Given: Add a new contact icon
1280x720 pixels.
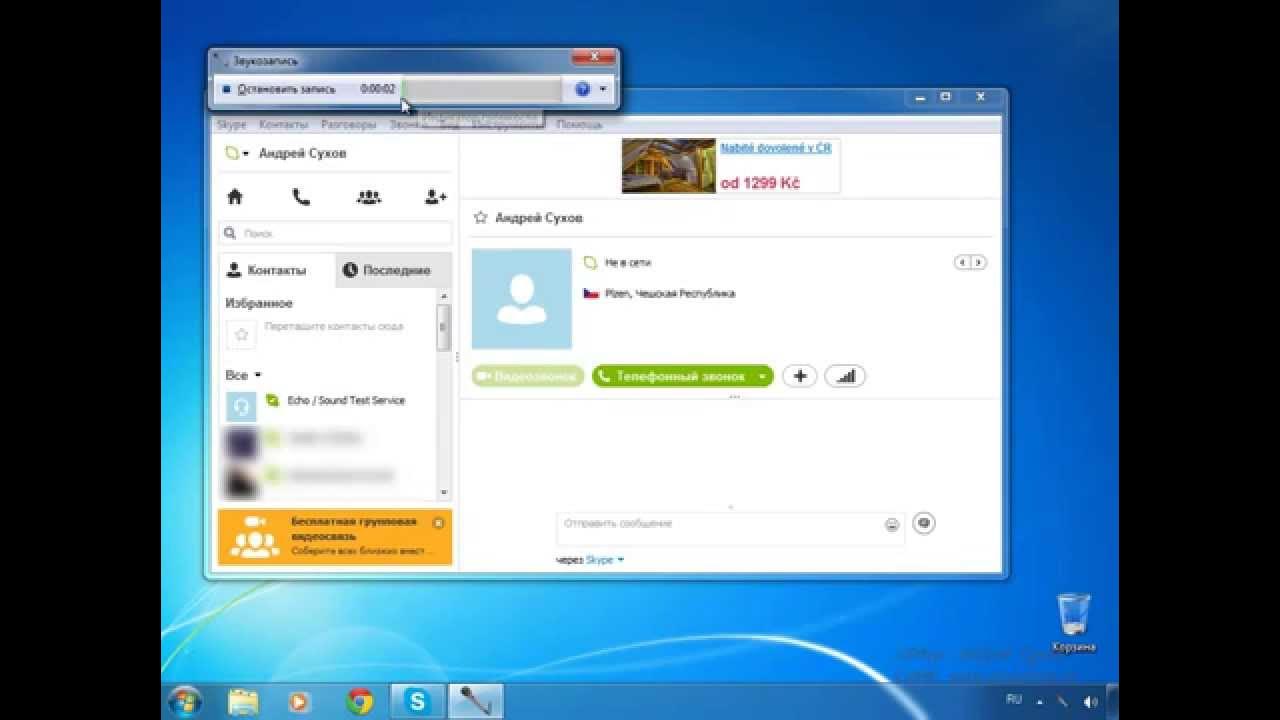Looking at the screenshot, I should 436,197.
